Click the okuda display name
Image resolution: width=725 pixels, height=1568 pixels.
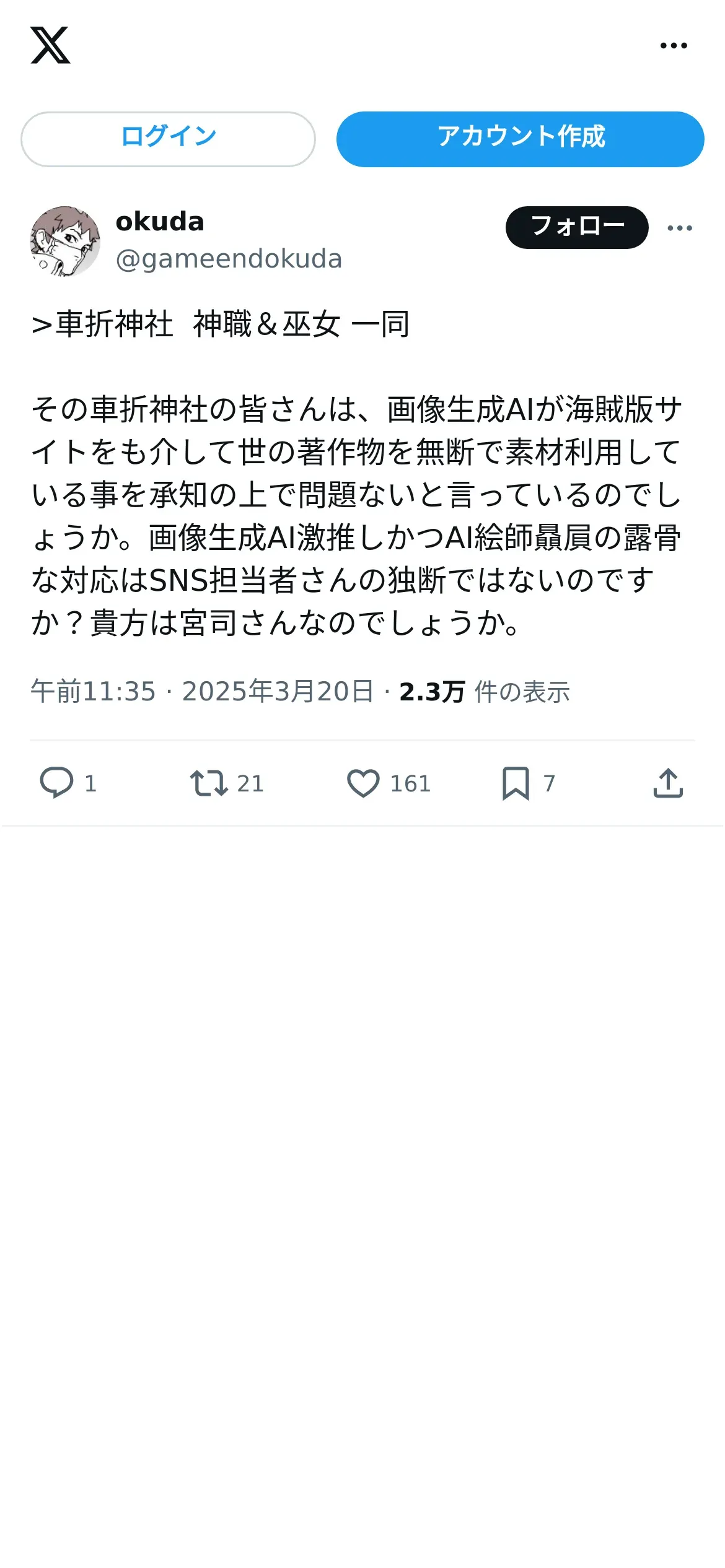(x=160, y=222)
